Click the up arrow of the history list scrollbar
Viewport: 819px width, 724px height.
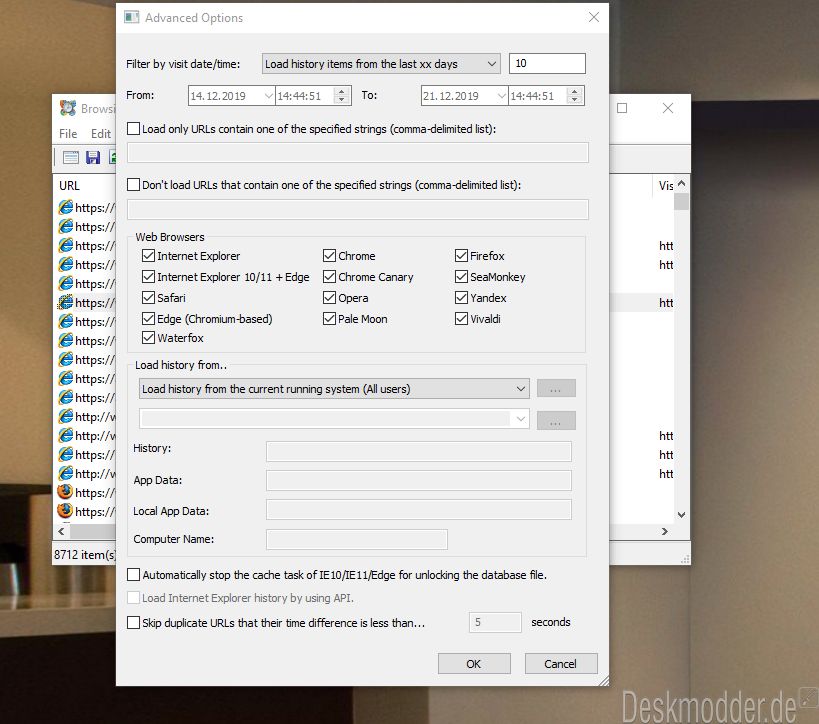pyautogui.click(x=682, y=184)
